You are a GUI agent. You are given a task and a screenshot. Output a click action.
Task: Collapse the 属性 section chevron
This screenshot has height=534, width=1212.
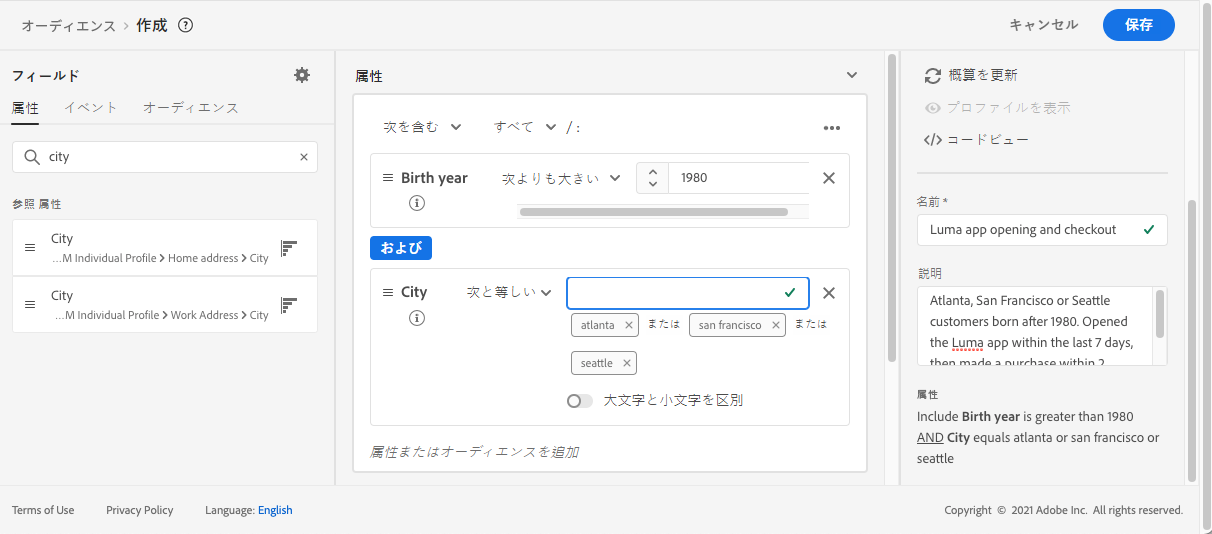pyautogui.click(x=852, y=75)
